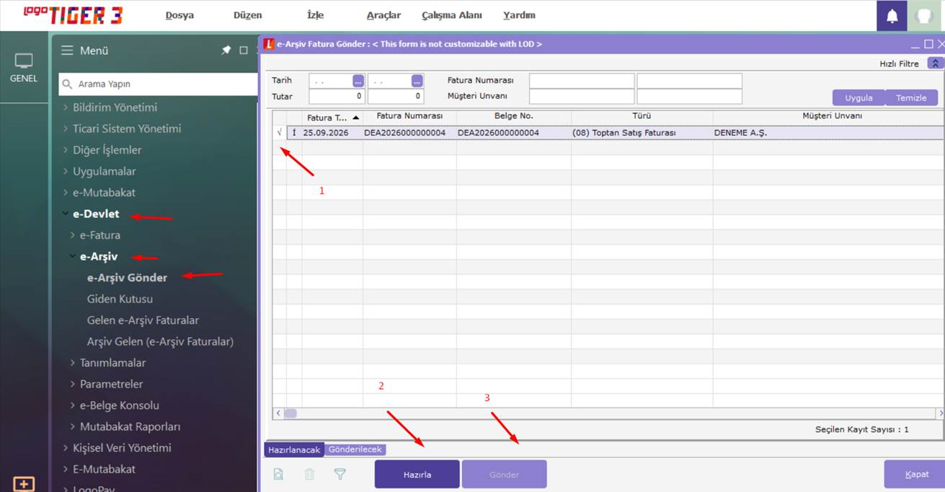
Task: Open the first Tarih date picker
Action: pyautogui.click(x=358, y=81)
